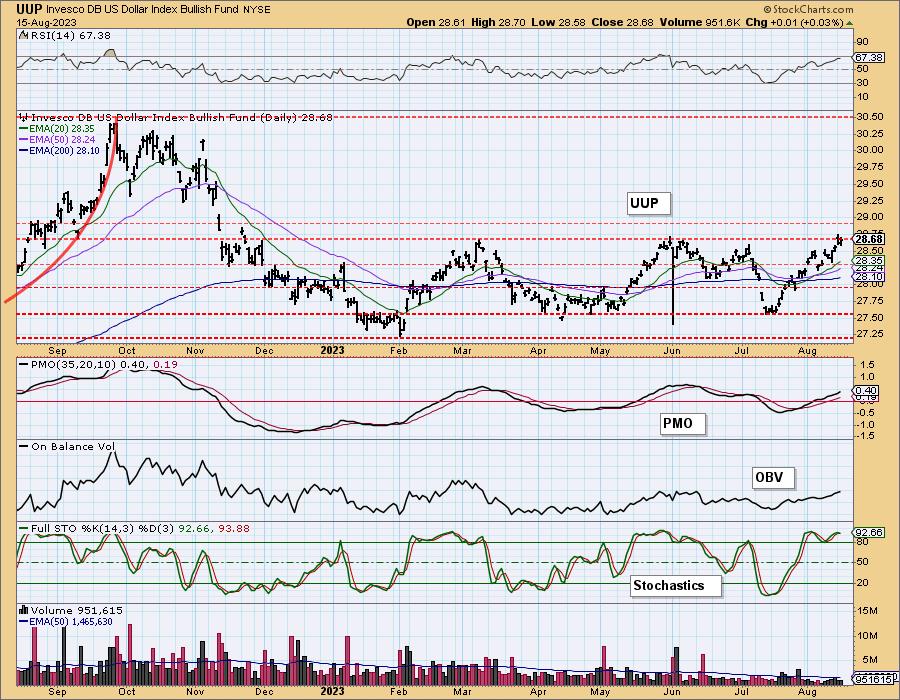Click the Stochastics annotation box
The width and height of the screenshot is (900, 700).
click(x=675, y=586)
